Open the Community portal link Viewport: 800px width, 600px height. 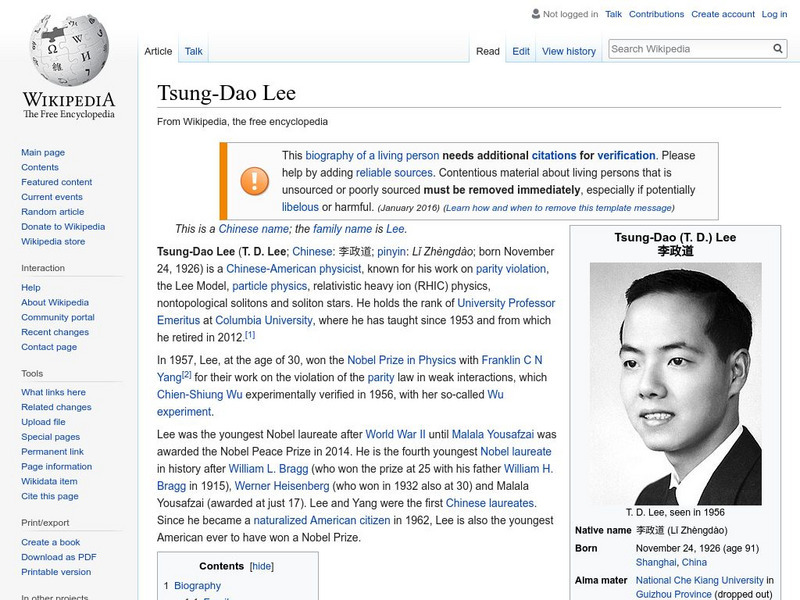(x=58, y=317)
